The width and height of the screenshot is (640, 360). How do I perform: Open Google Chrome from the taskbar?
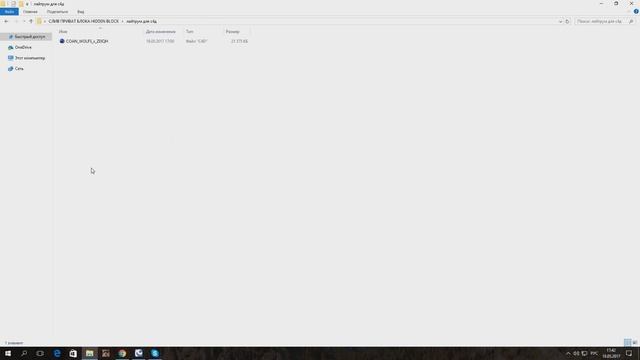click(x=122, y=353)
